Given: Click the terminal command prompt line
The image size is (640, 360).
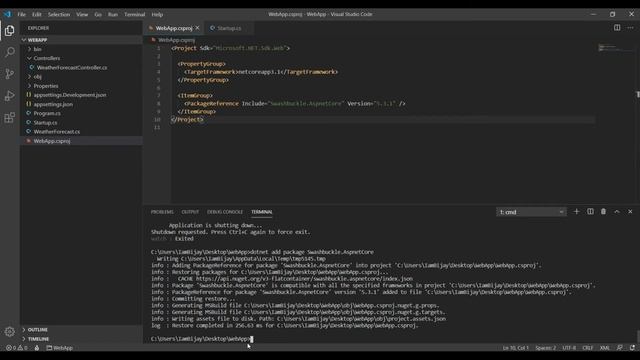Looking at the screenshot, I should (202, 339).
